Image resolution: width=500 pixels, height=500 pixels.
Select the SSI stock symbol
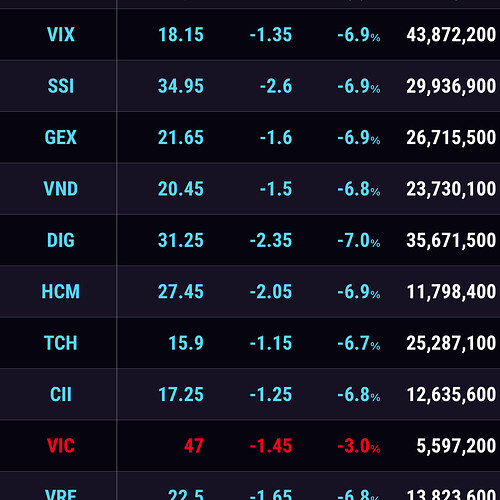pyautogui.click(x=61, y=86)
